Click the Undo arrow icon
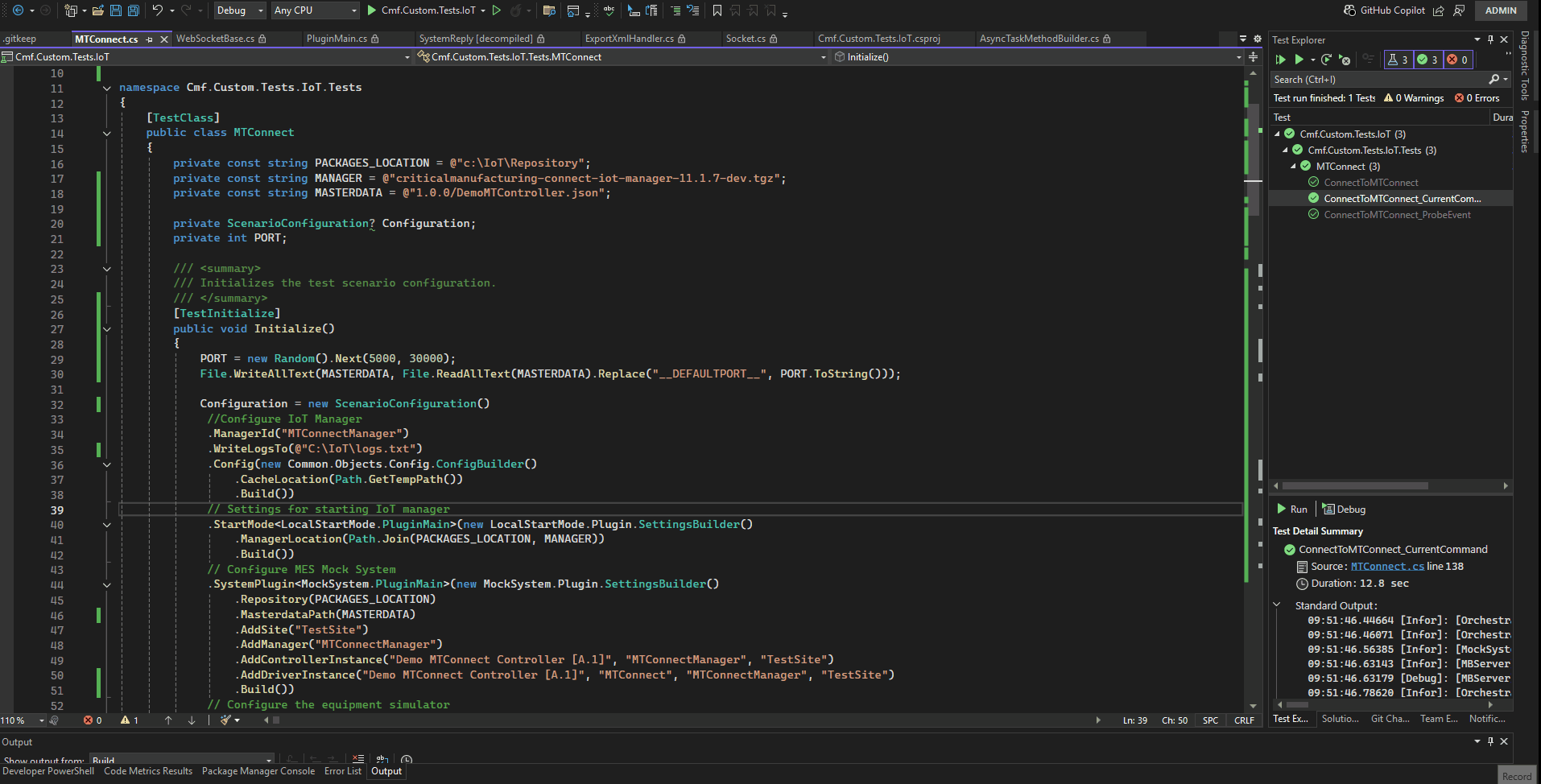This screenshot has width=1541, height=784. click(158, 10)
